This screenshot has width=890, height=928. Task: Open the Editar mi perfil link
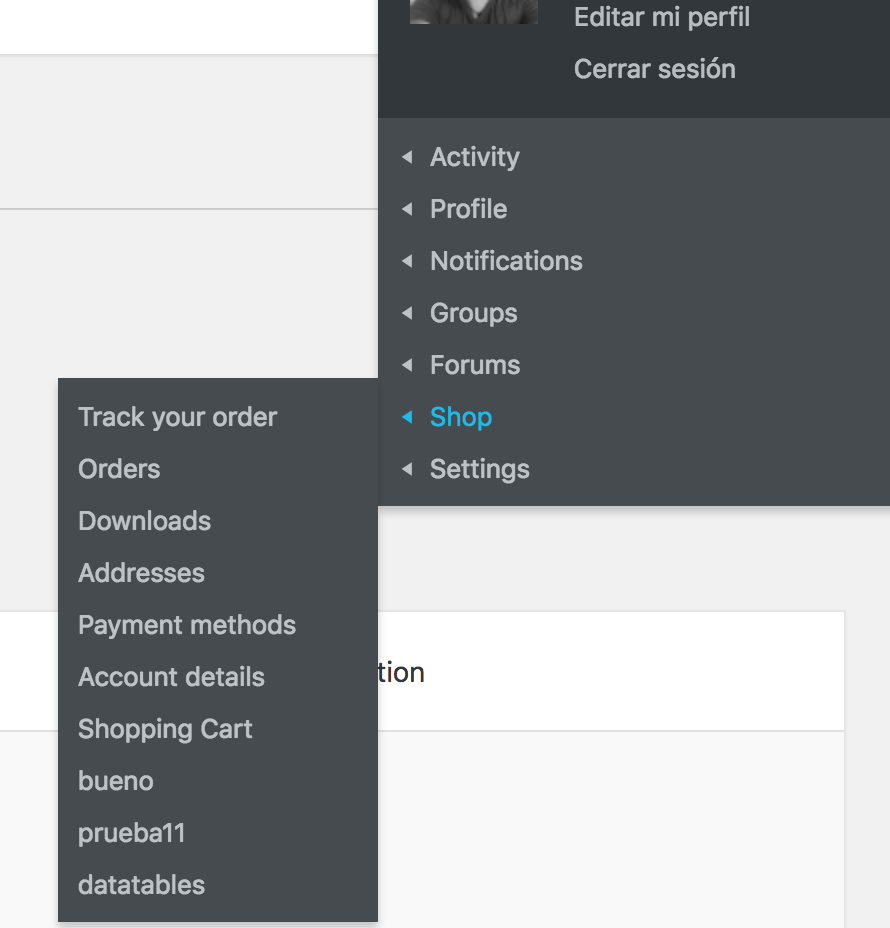661,17
